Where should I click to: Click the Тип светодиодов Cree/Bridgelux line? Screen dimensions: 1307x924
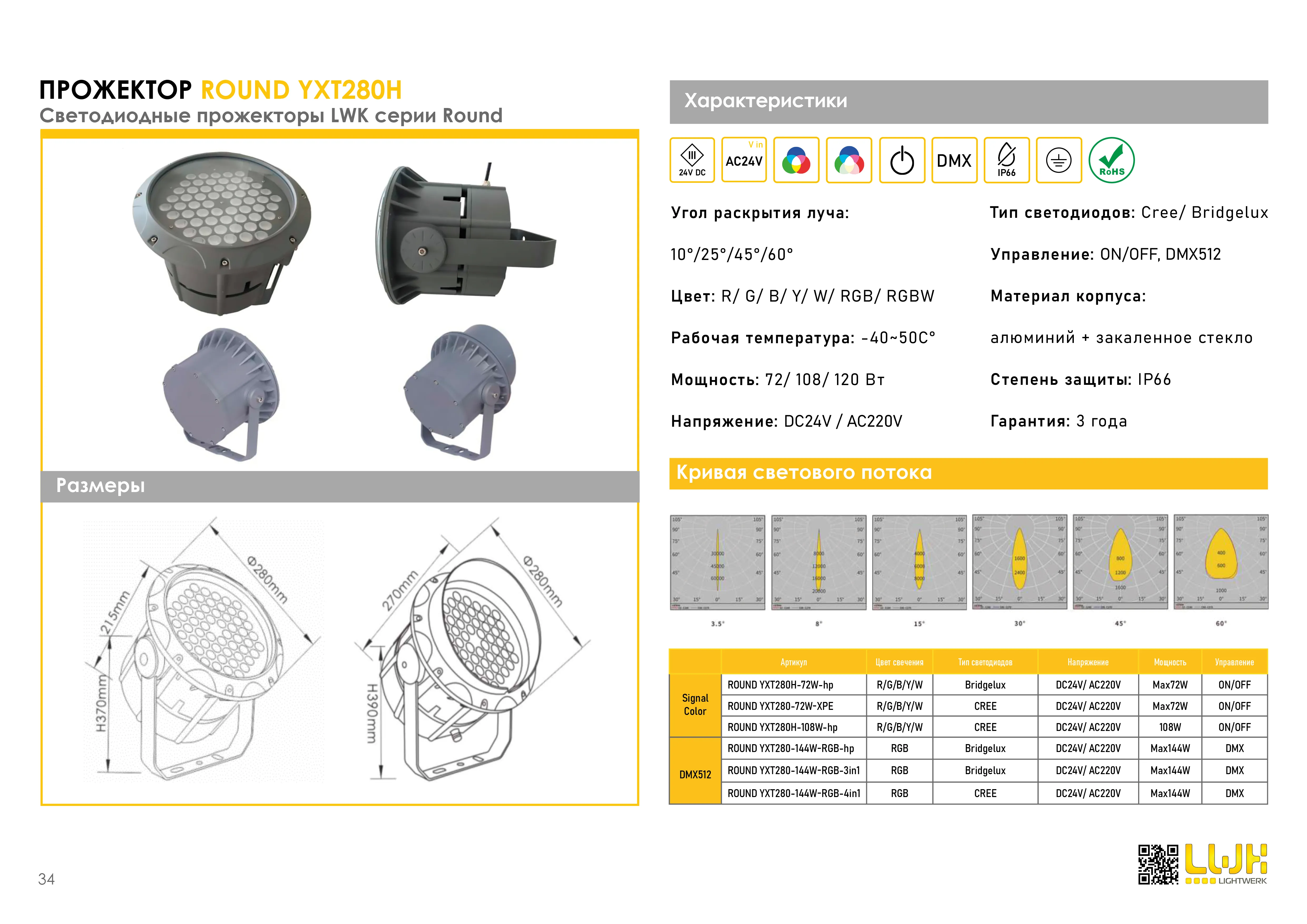[1129, 212]
